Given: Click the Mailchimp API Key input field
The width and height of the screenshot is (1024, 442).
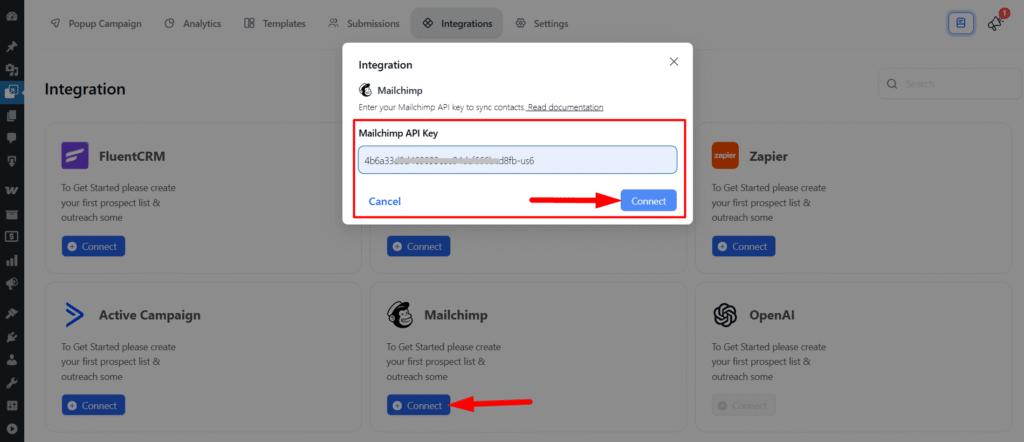Looking at the screenshot, I should click(517, 160).
